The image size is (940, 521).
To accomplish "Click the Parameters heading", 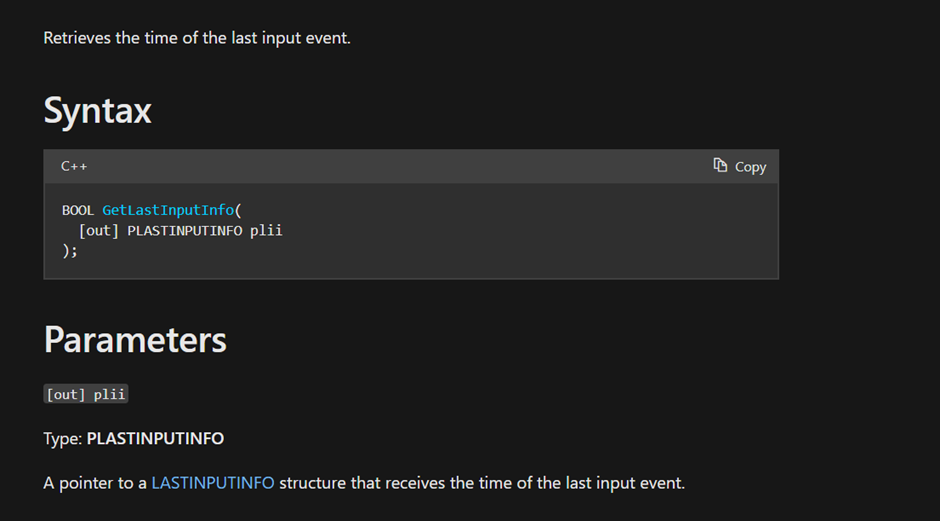I will coord(135,340).
